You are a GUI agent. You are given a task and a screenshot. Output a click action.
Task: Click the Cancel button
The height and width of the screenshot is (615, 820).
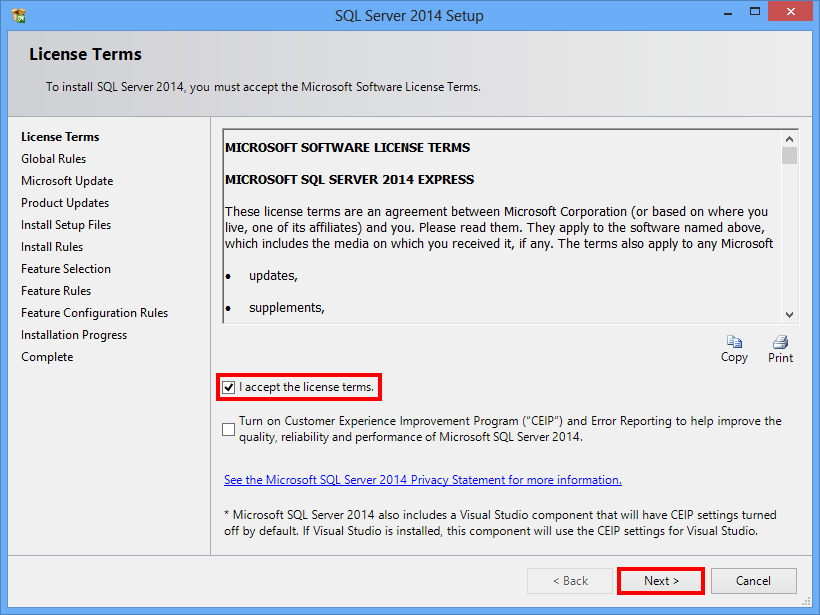point(753,581)
